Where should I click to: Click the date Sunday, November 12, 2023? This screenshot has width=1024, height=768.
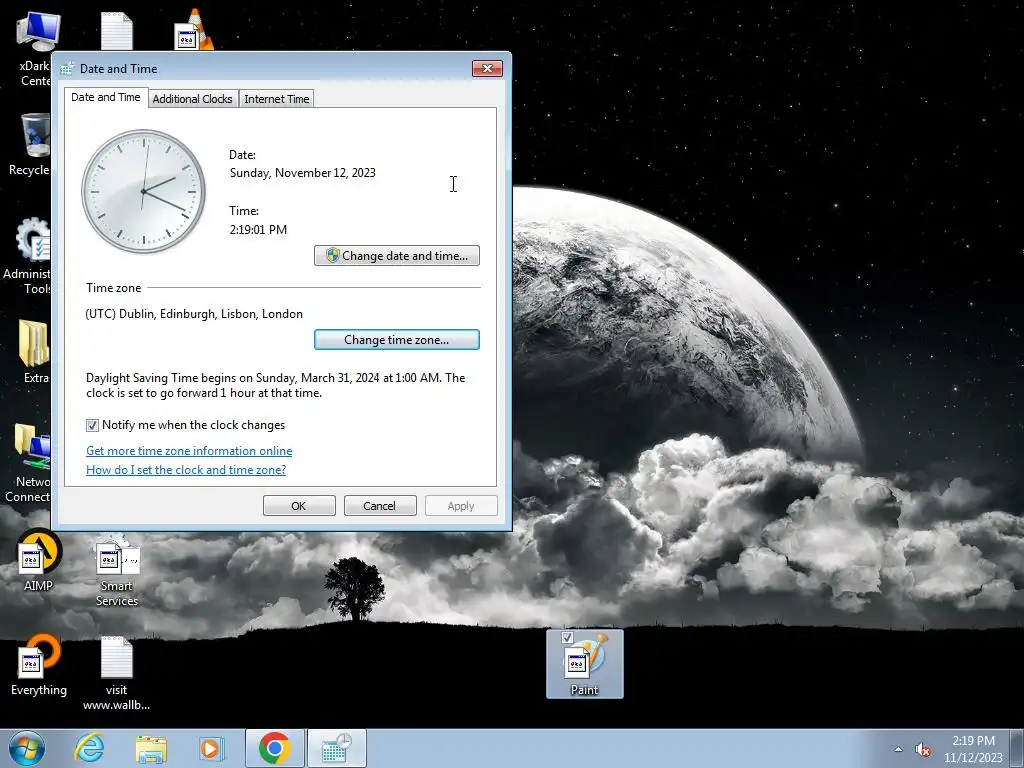tap(302, 173)
